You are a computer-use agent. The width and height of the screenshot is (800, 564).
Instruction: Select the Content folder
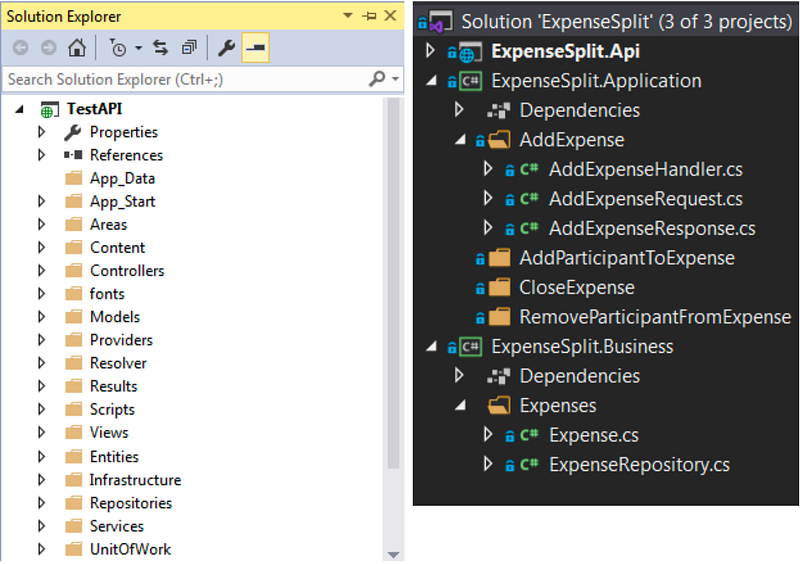point(117,248)
